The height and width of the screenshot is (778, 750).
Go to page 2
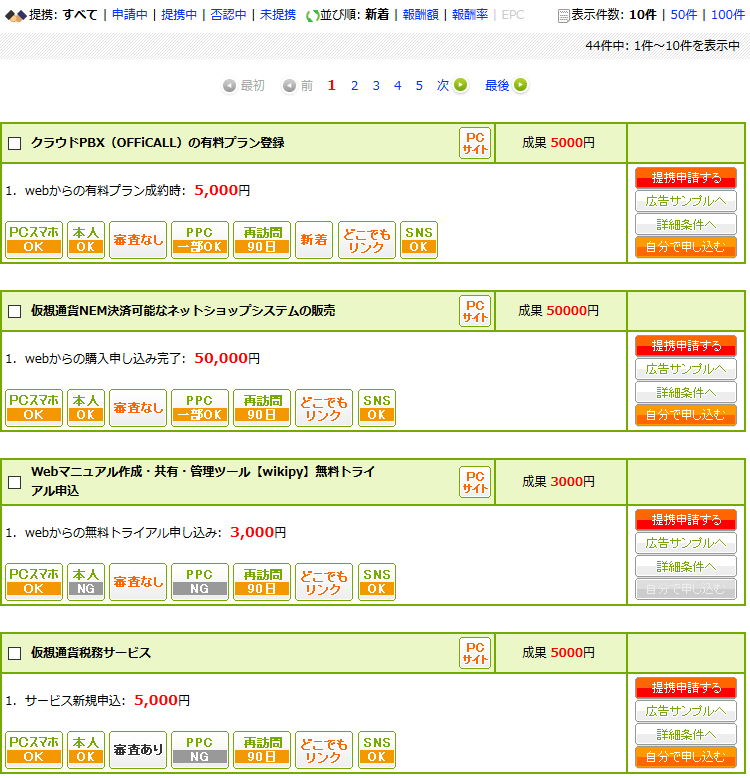tap(354, 86)
